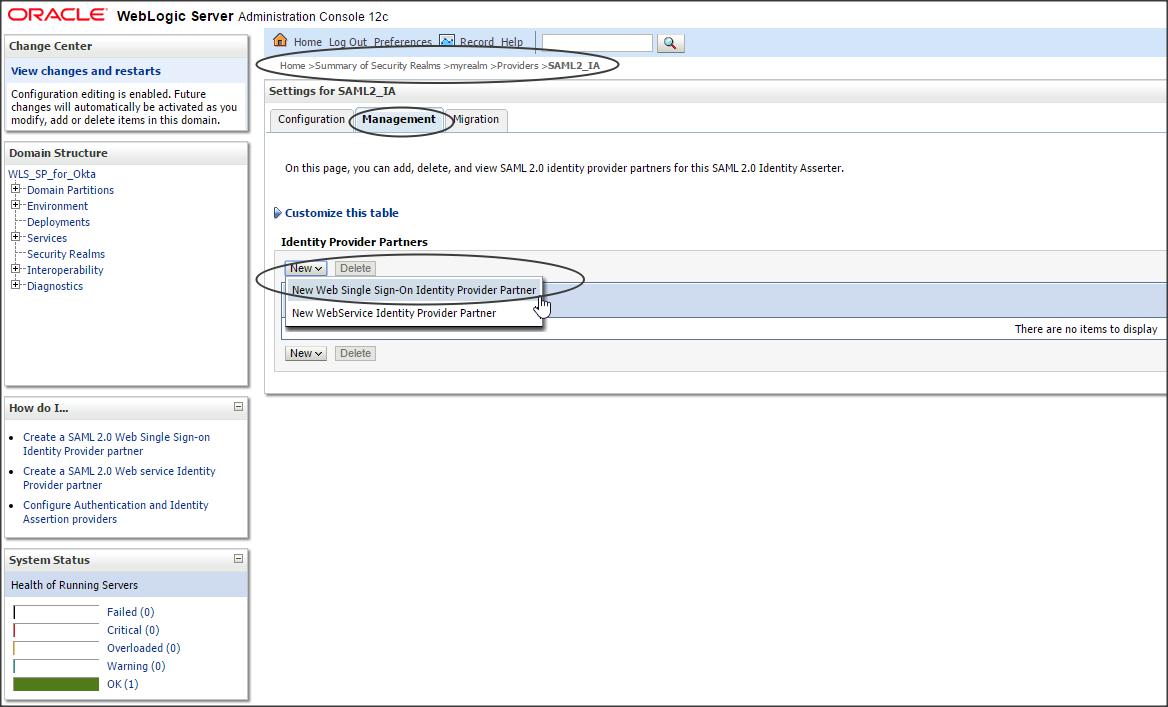
Task: Click the OK (1) status link
Action: coord(122,684)
